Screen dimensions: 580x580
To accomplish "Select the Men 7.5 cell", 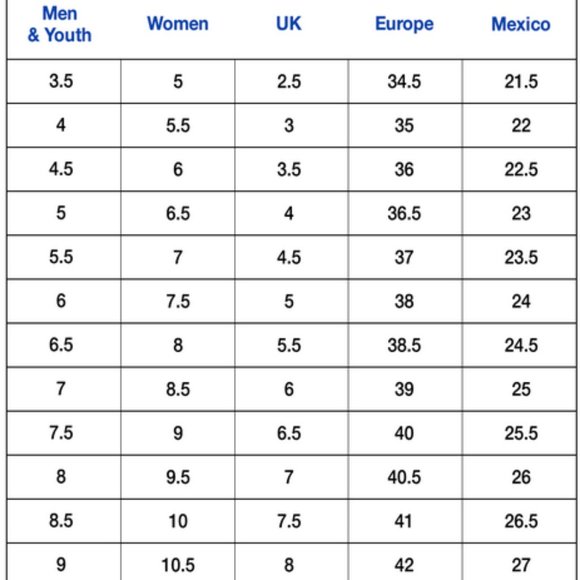I will point(64,433).
